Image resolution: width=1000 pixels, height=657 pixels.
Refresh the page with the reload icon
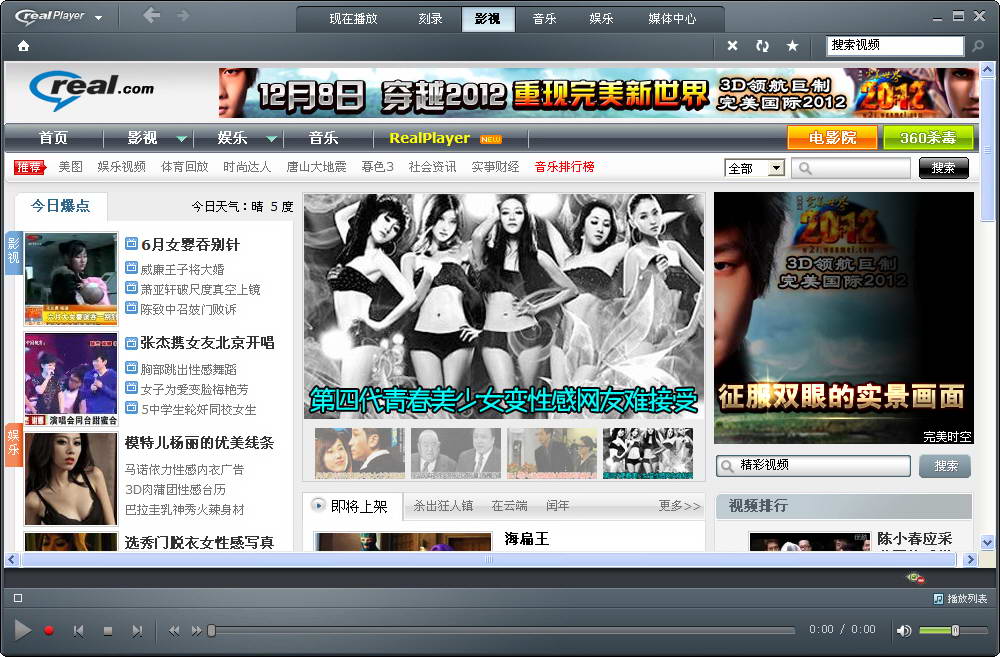tap(761, 45)
